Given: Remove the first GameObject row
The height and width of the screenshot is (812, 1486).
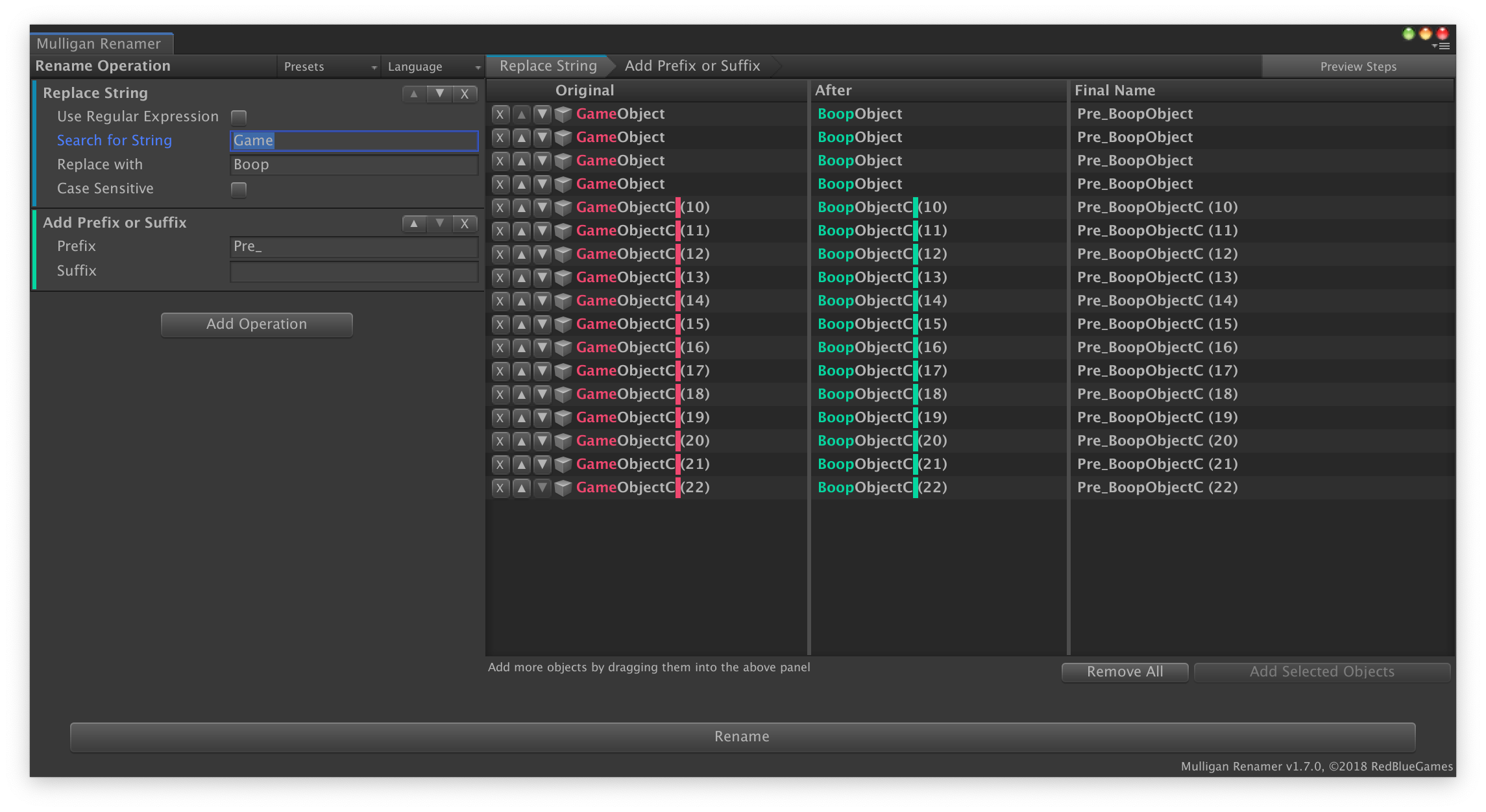Looking at the screenshot, I should click(x=500, y=113).
